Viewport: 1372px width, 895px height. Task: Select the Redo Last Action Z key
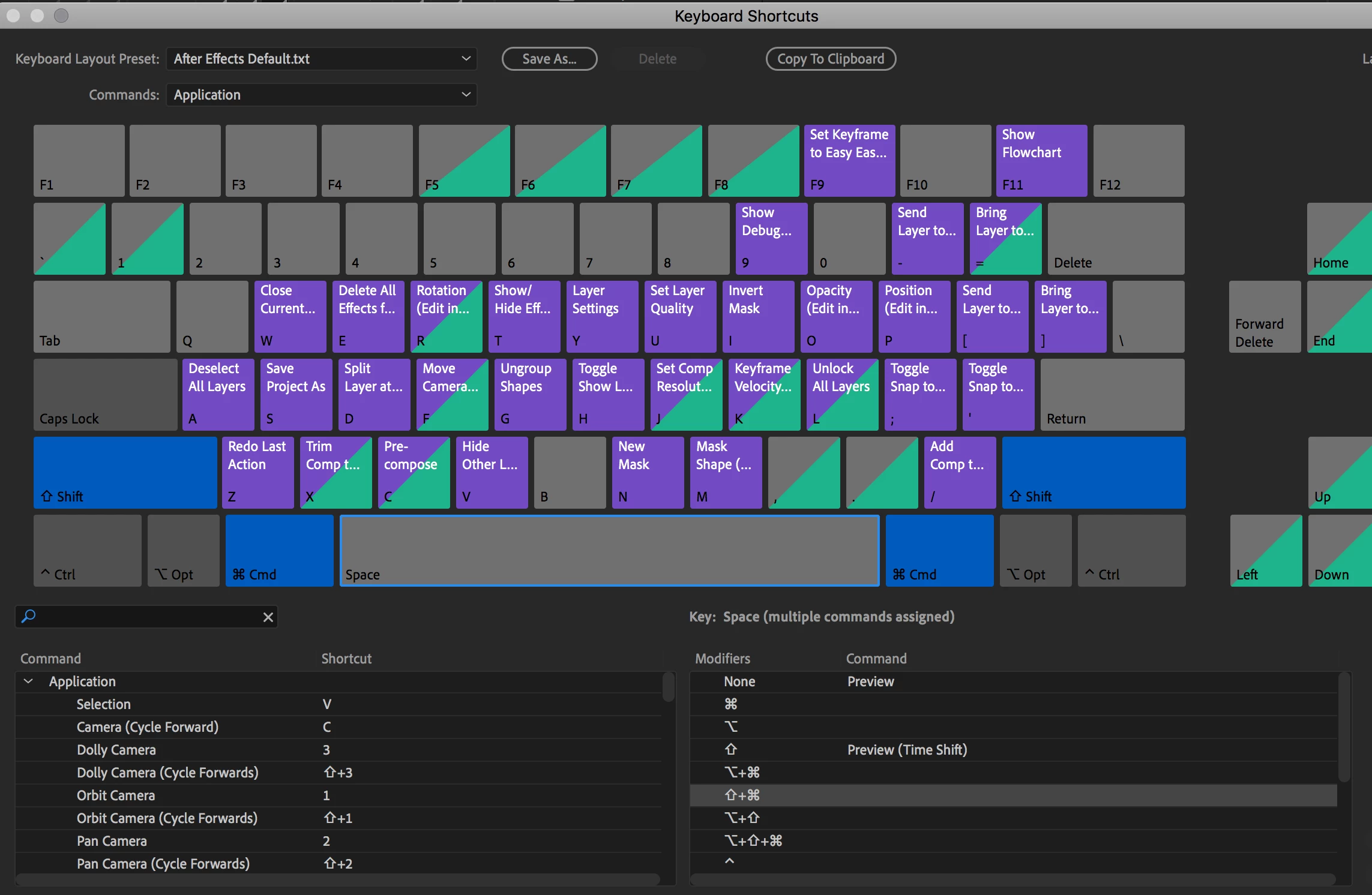(x=257, y=472)
